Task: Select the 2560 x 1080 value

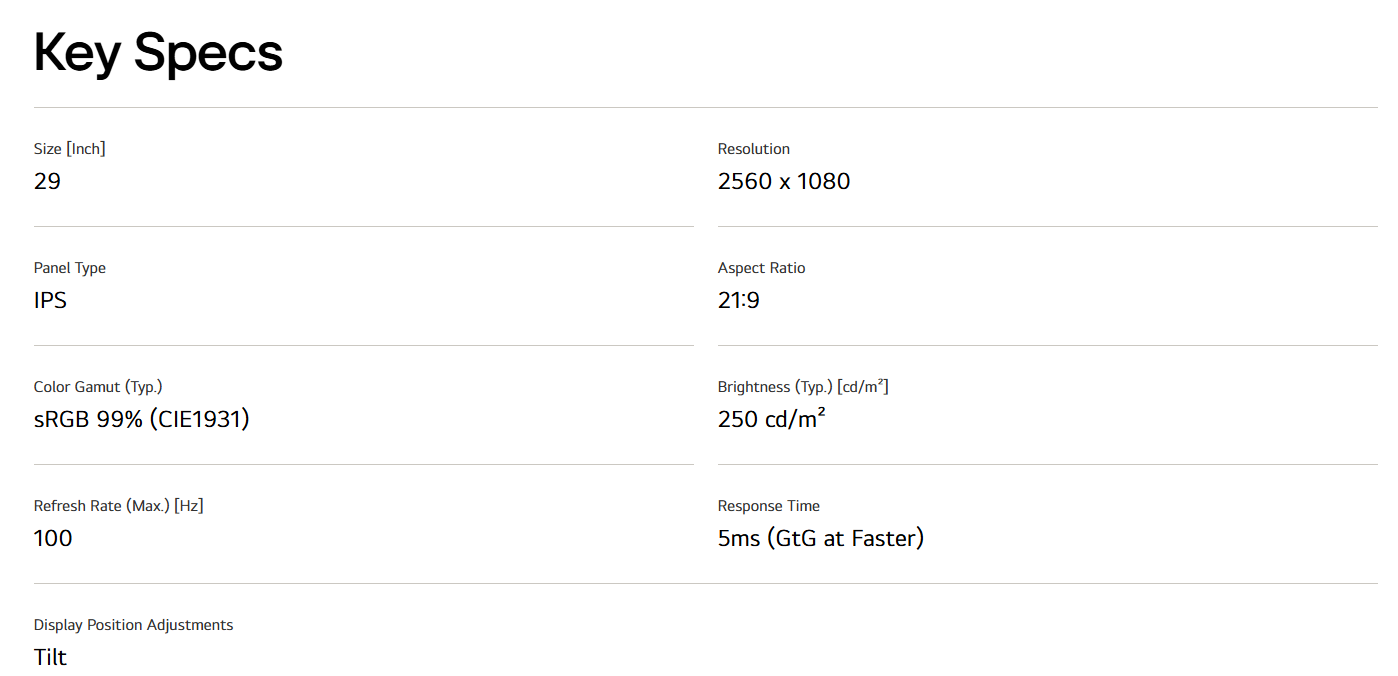Action: pyautogui.click(x=783, y=181)
